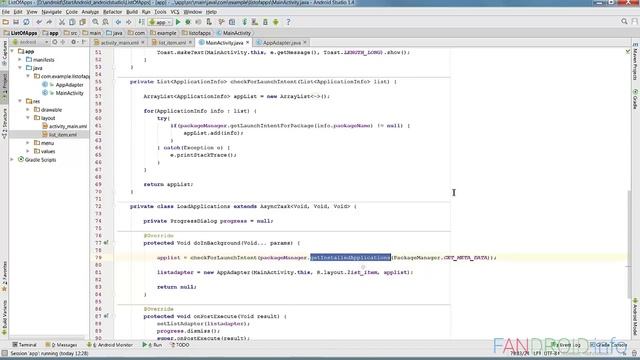The width and height of the screenshot is (640, 360).
Task: Toggle the Project side panel
Action: pos(4,88)
